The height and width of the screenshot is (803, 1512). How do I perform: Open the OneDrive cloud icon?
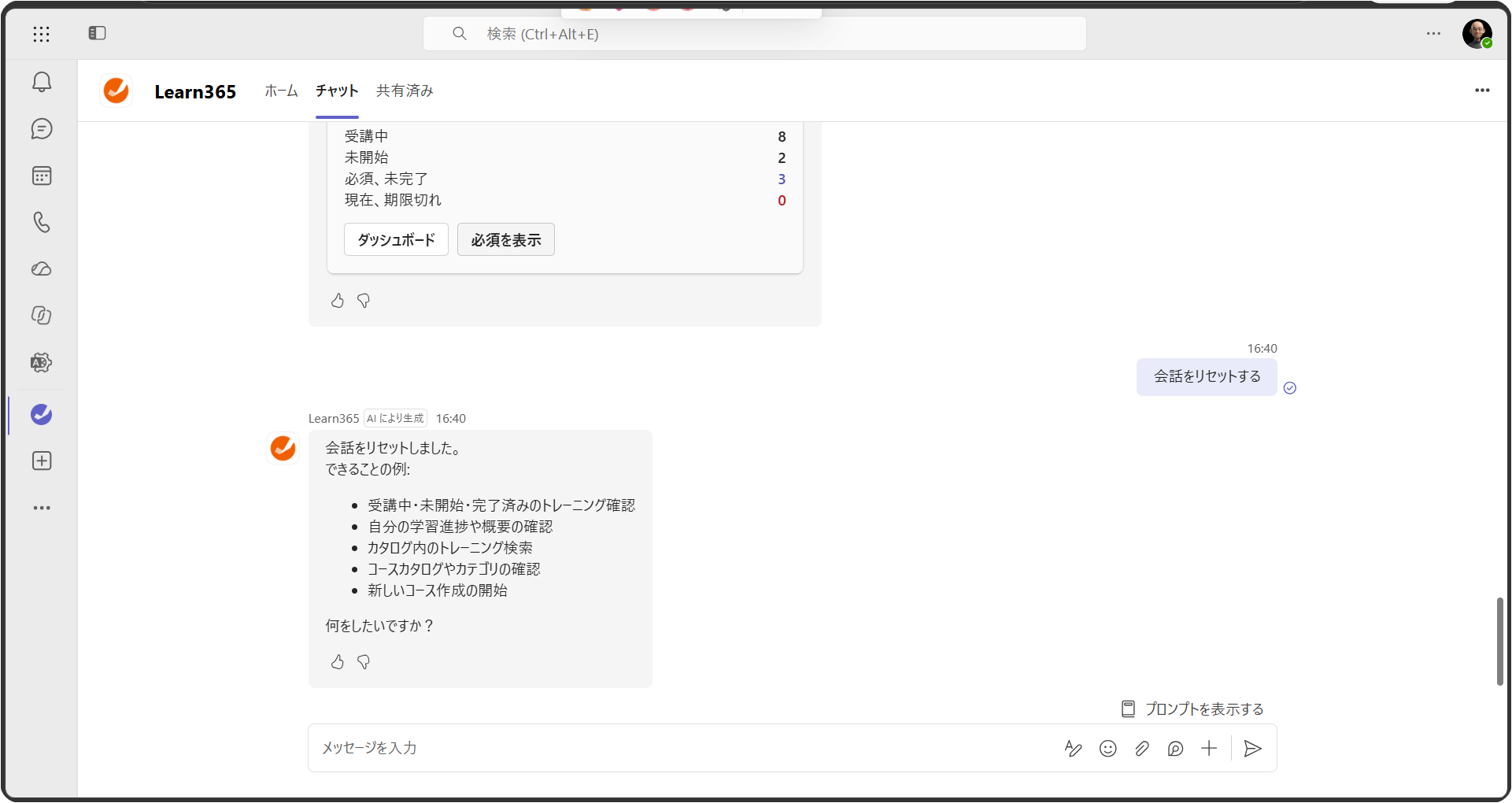(42, 269)
